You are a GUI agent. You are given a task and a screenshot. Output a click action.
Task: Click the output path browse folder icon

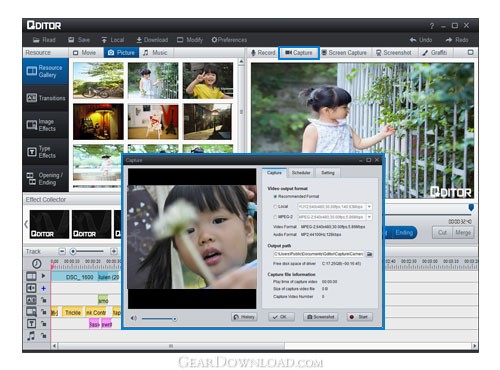tap(369, 254)
